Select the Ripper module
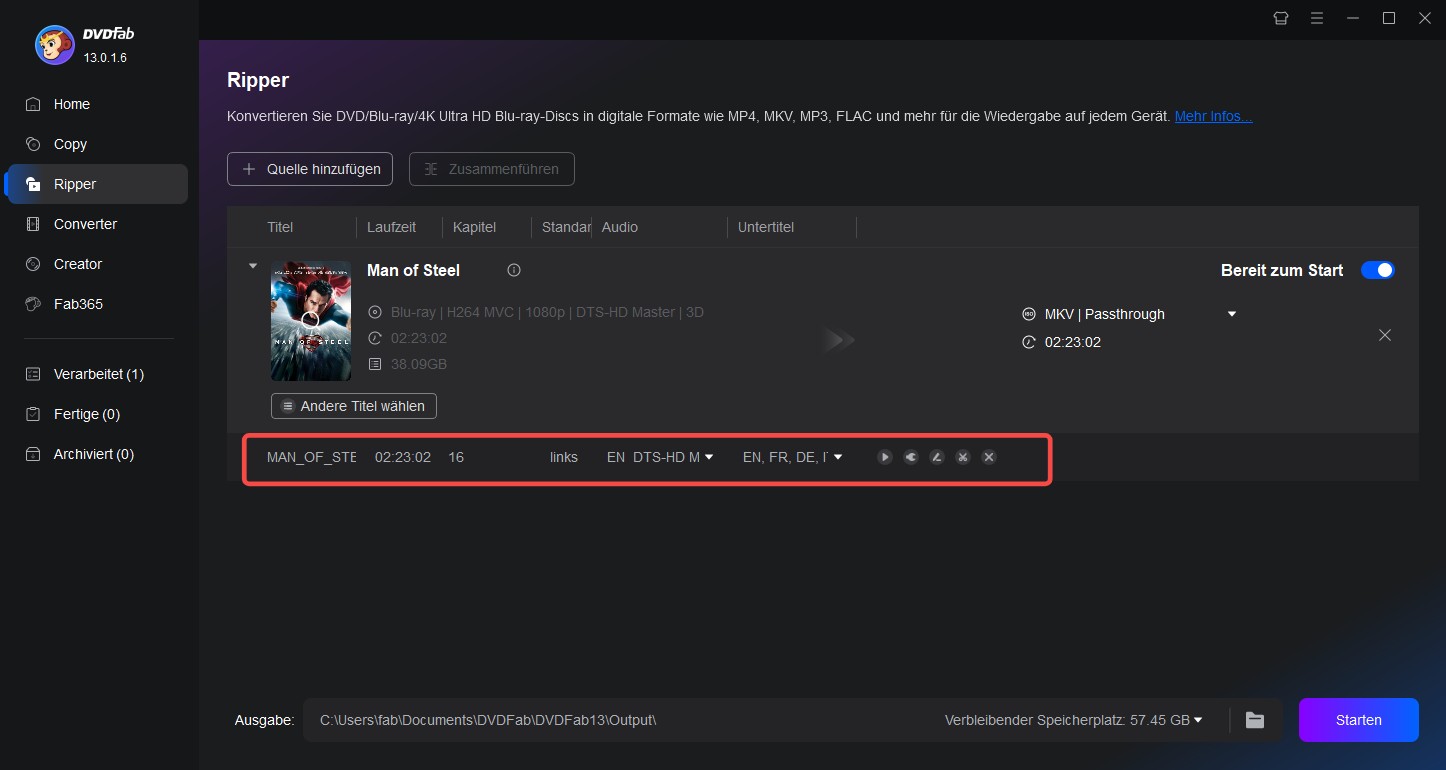This screenshot has height=770, width=1446. pos(97,184)
